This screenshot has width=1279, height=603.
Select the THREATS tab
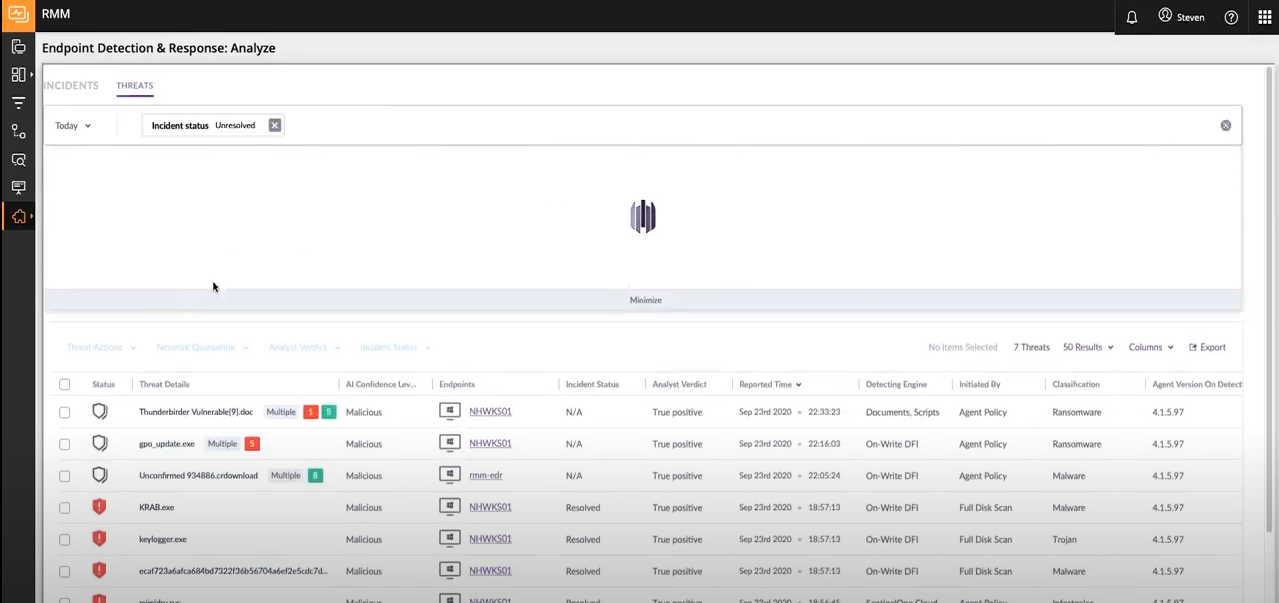point(134,85)
